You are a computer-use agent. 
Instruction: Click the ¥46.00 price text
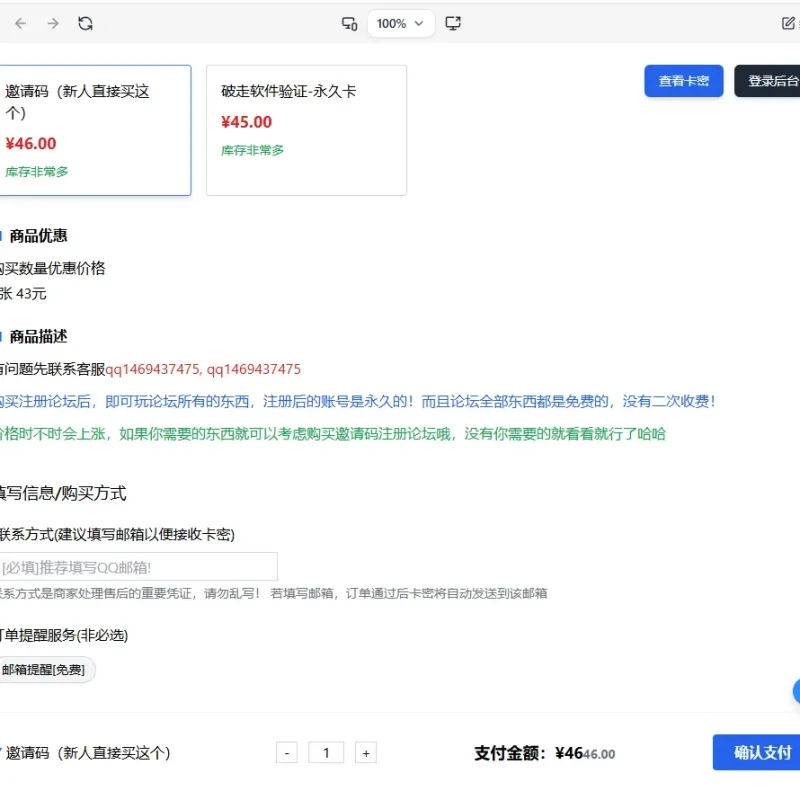[31, 143]
